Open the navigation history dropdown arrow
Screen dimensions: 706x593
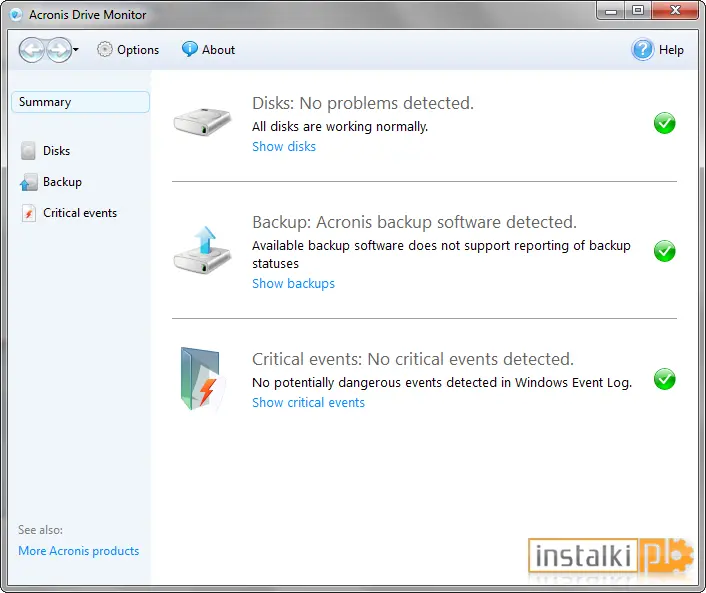(x=76, y=50)
